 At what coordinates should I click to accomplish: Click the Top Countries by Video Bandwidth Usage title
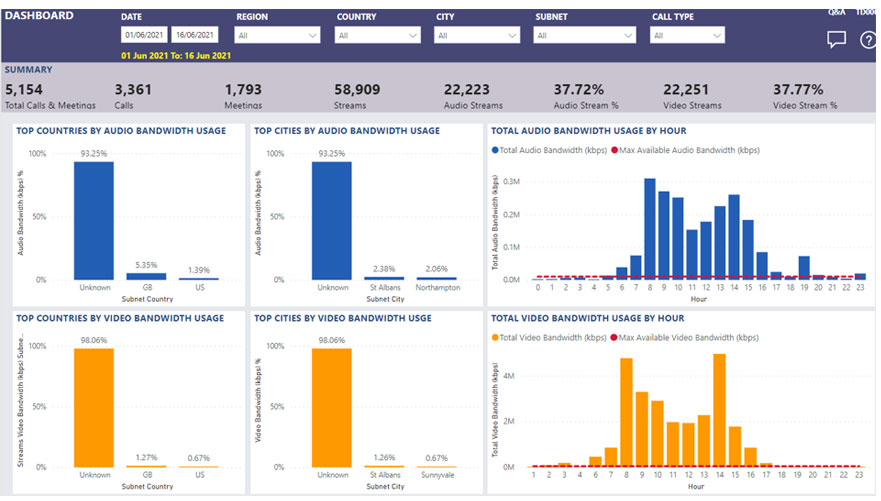click(x=120, y=318)
